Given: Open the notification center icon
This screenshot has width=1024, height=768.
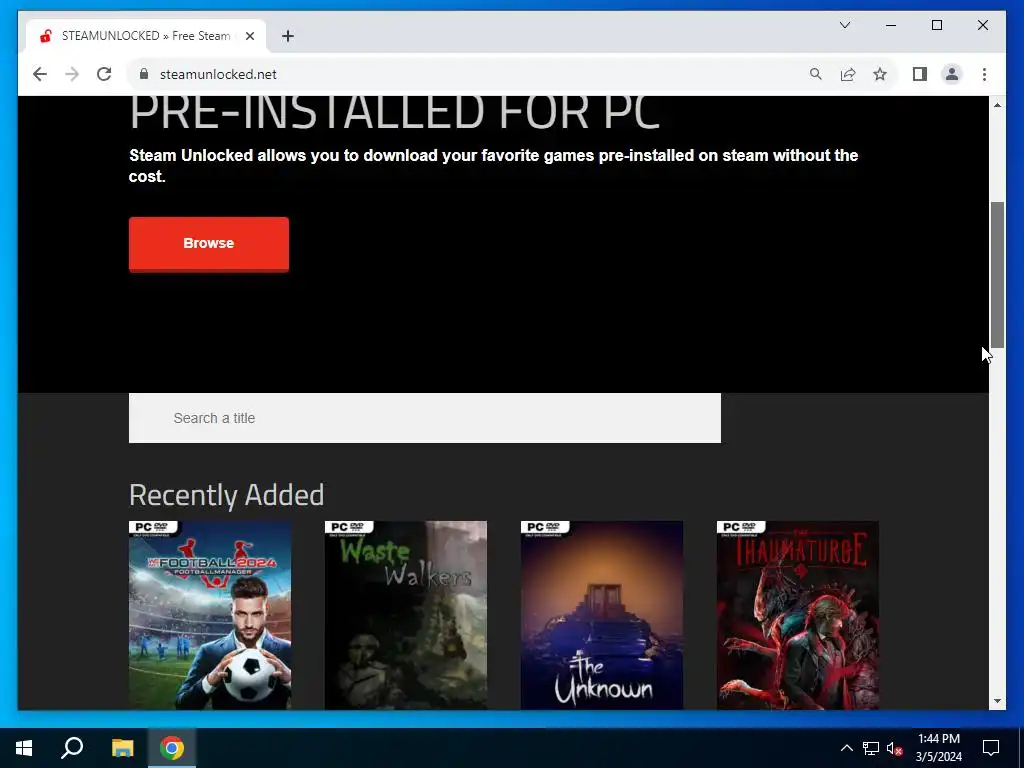Looking at the screenshot, I should 991,748.
